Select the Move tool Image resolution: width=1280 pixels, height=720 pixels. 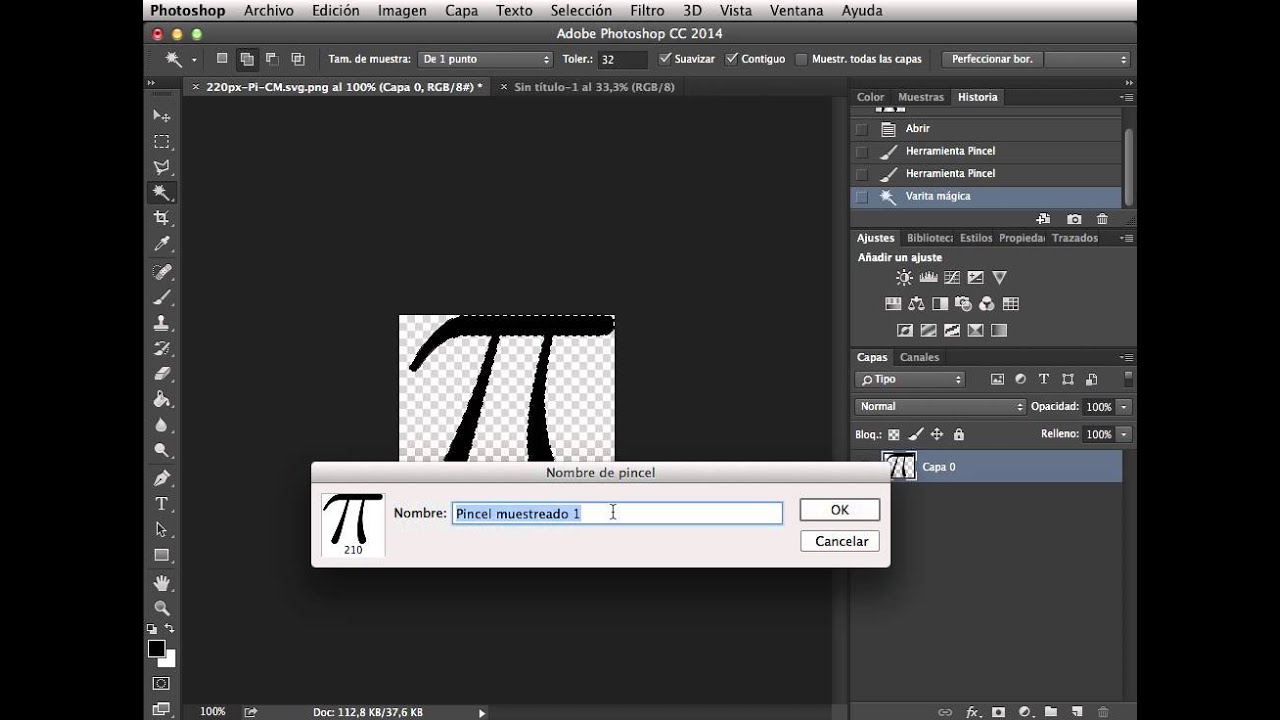tap(161, 116)
